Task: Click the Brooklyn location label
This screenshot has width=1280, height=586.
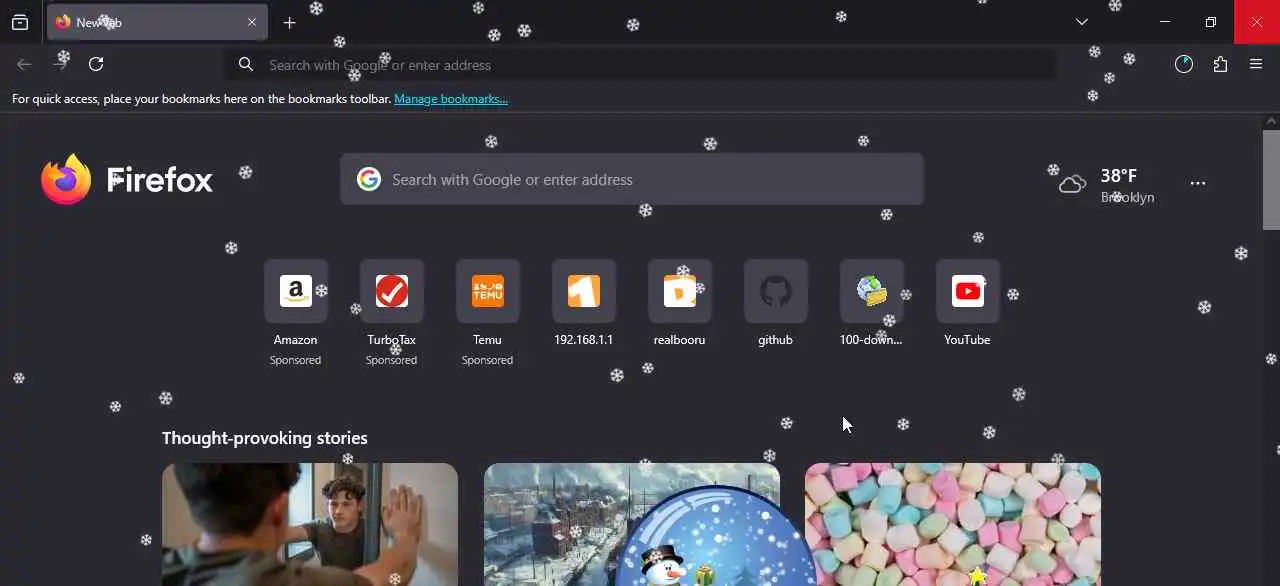Action: pyautogui.click(x=1128, y=197)
